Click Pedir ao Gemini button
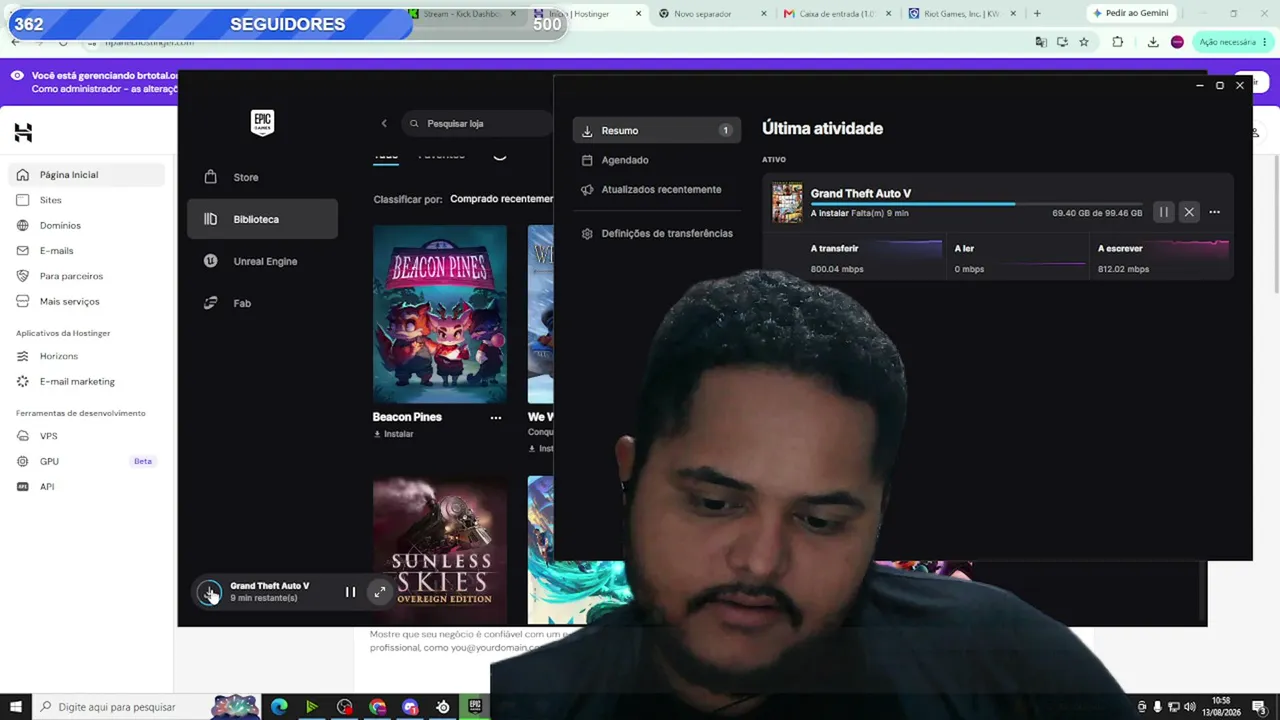 (x=1131, y=14)
